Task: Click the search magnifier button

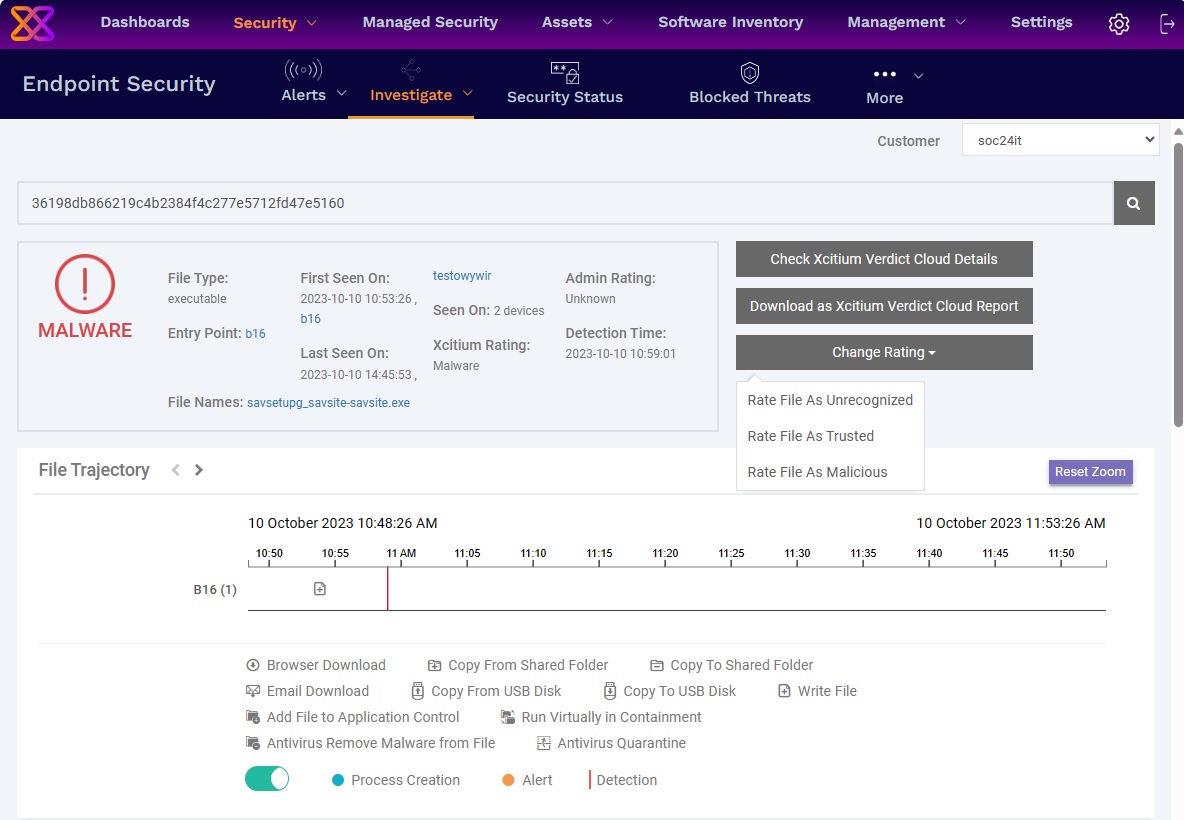Action: coord(1133,202)
